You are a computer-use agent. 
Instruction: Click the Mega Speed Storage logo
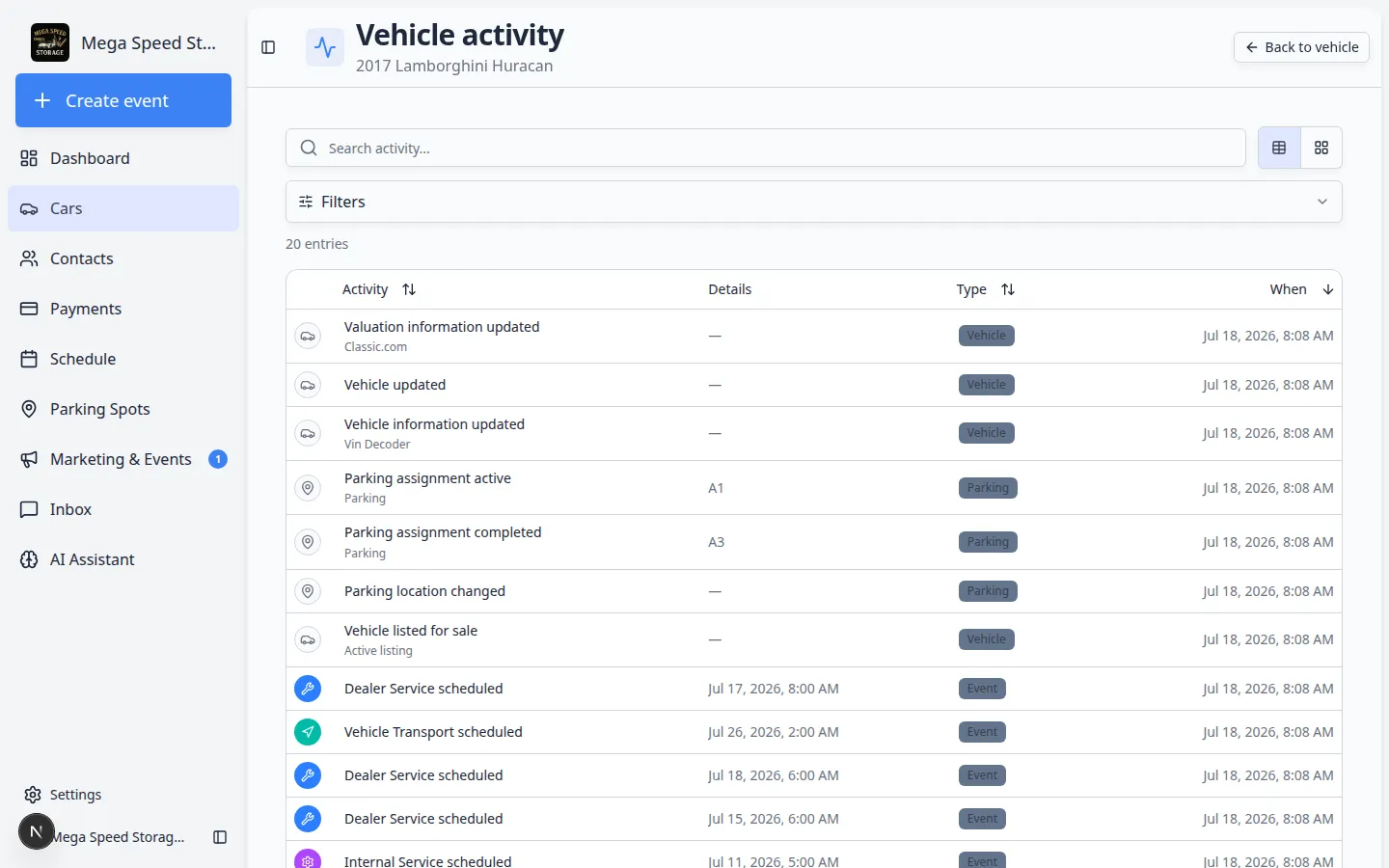(x=50, y=42)
